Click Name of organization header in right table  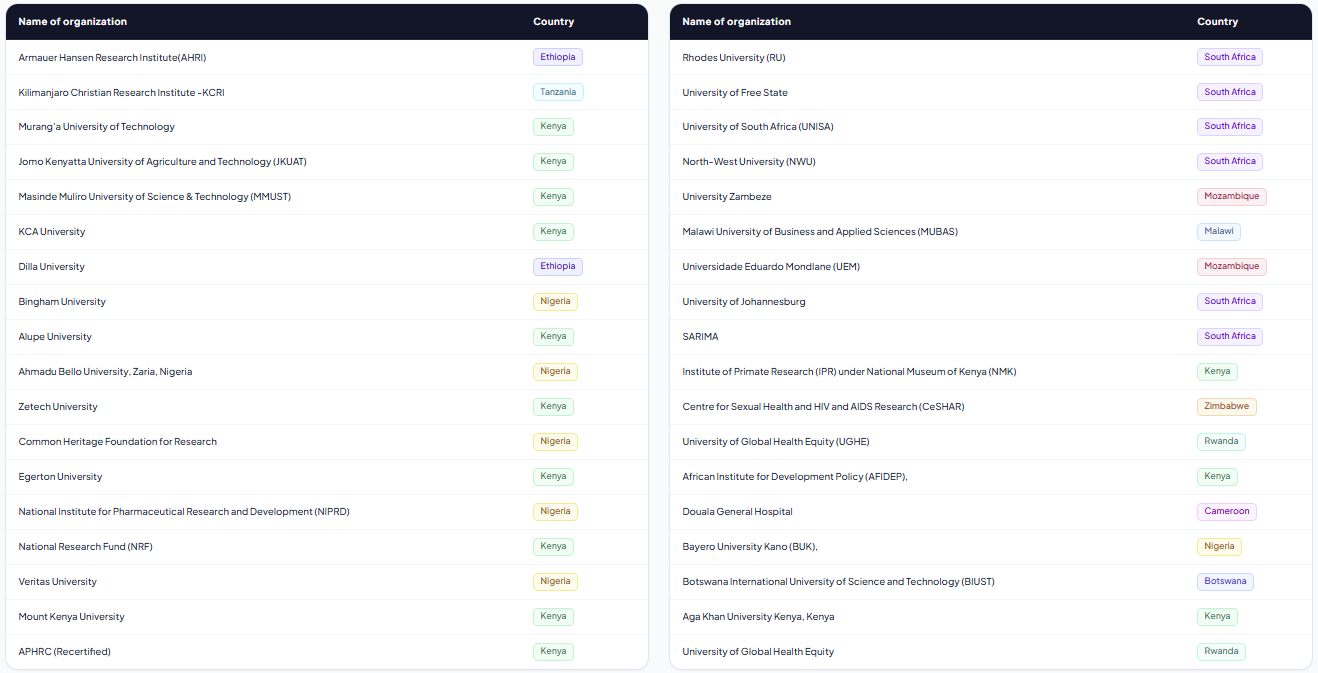737,22
